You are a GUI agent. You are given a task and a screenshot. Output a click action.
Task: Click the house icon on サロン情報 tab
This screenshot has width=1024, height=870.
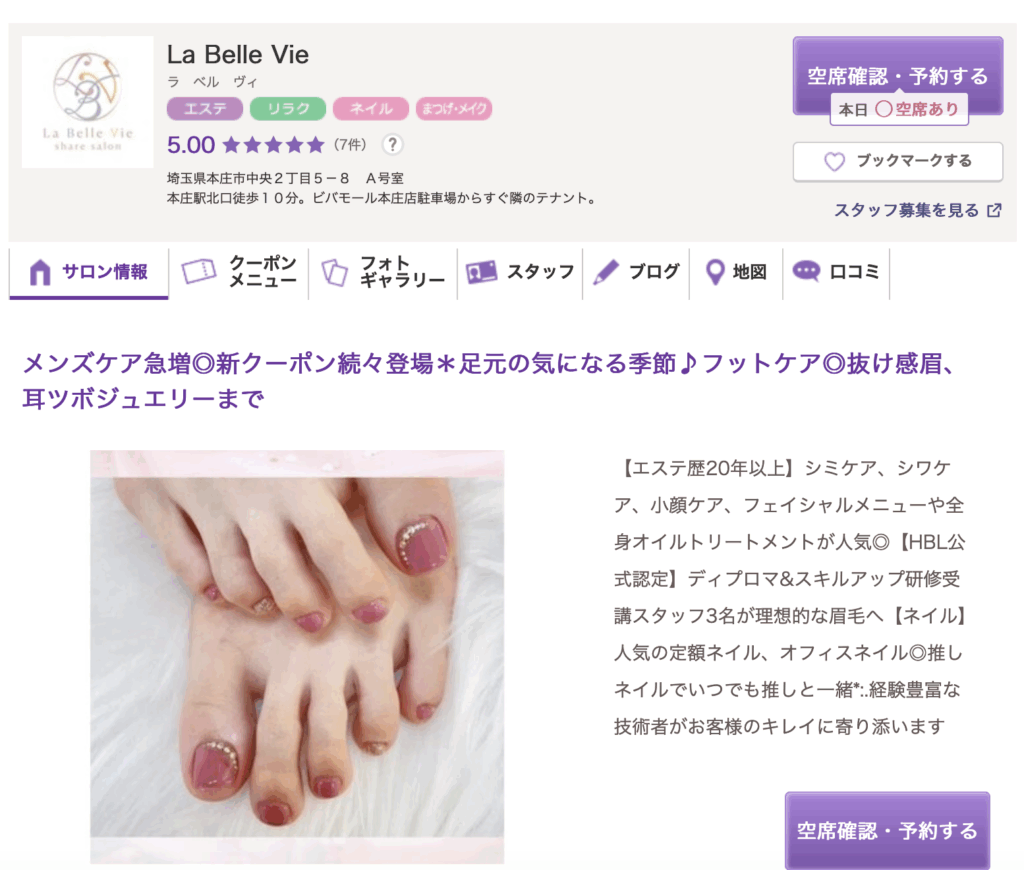[x=40, y=272]
